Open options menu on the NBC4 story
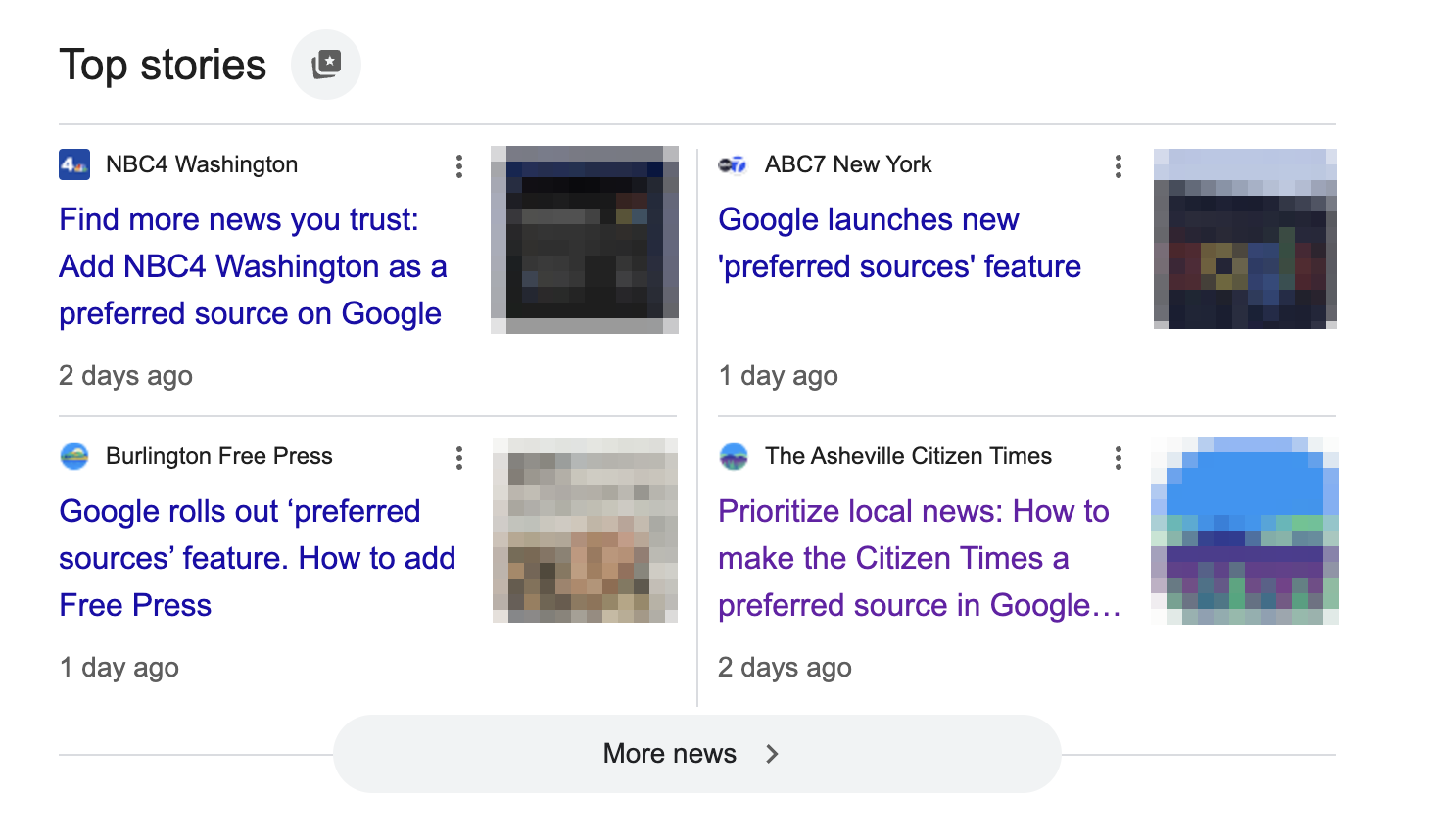The width and height of the screenshot is (1430, 840). pos(458,166)
